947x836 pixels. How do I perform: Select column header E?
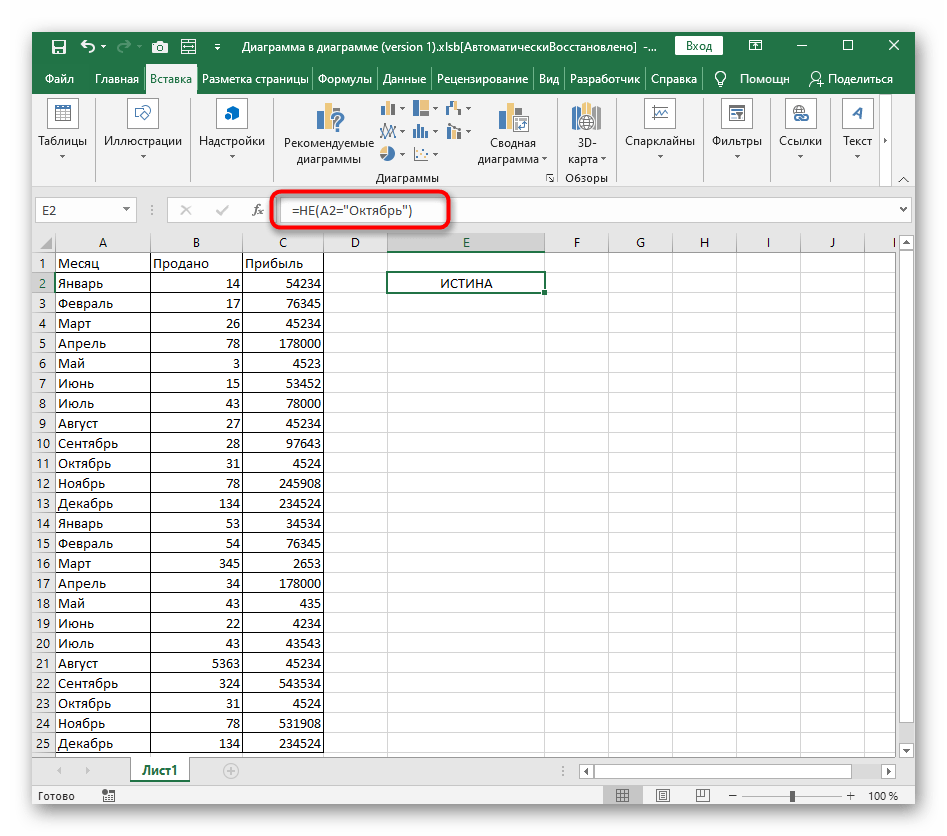pyautogui.click(x=466, y=243)
